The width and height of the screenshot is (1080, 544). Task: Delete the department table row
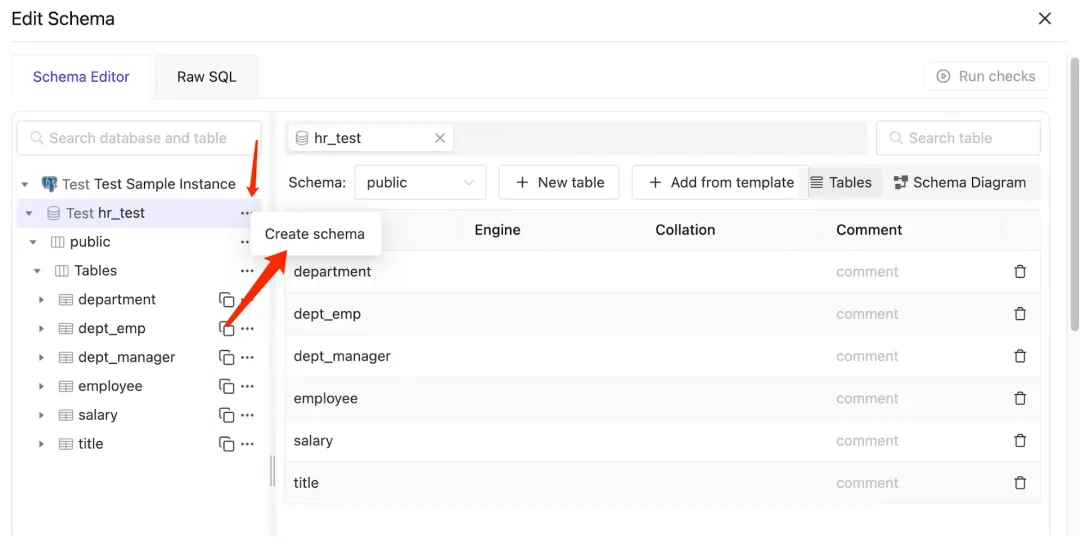tap(1020, 272)
